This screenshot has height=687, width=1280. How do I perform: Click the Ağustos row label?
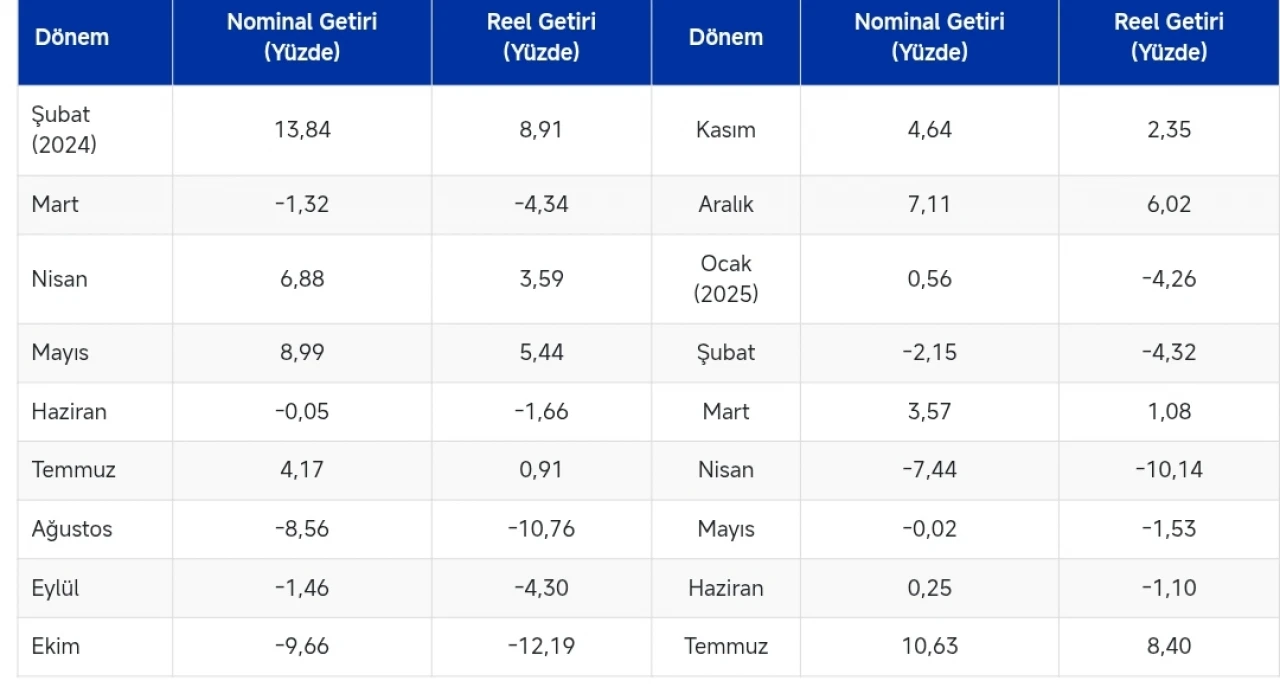click(72, 529)
